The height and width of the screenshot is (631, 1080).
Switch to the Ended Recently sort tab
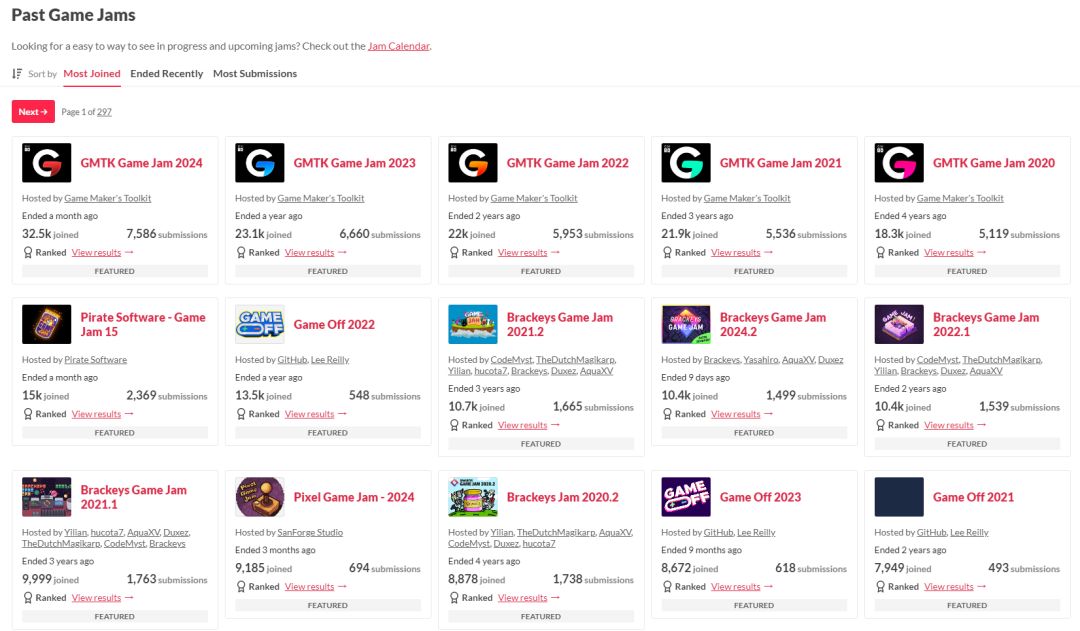tap(166, 74)
